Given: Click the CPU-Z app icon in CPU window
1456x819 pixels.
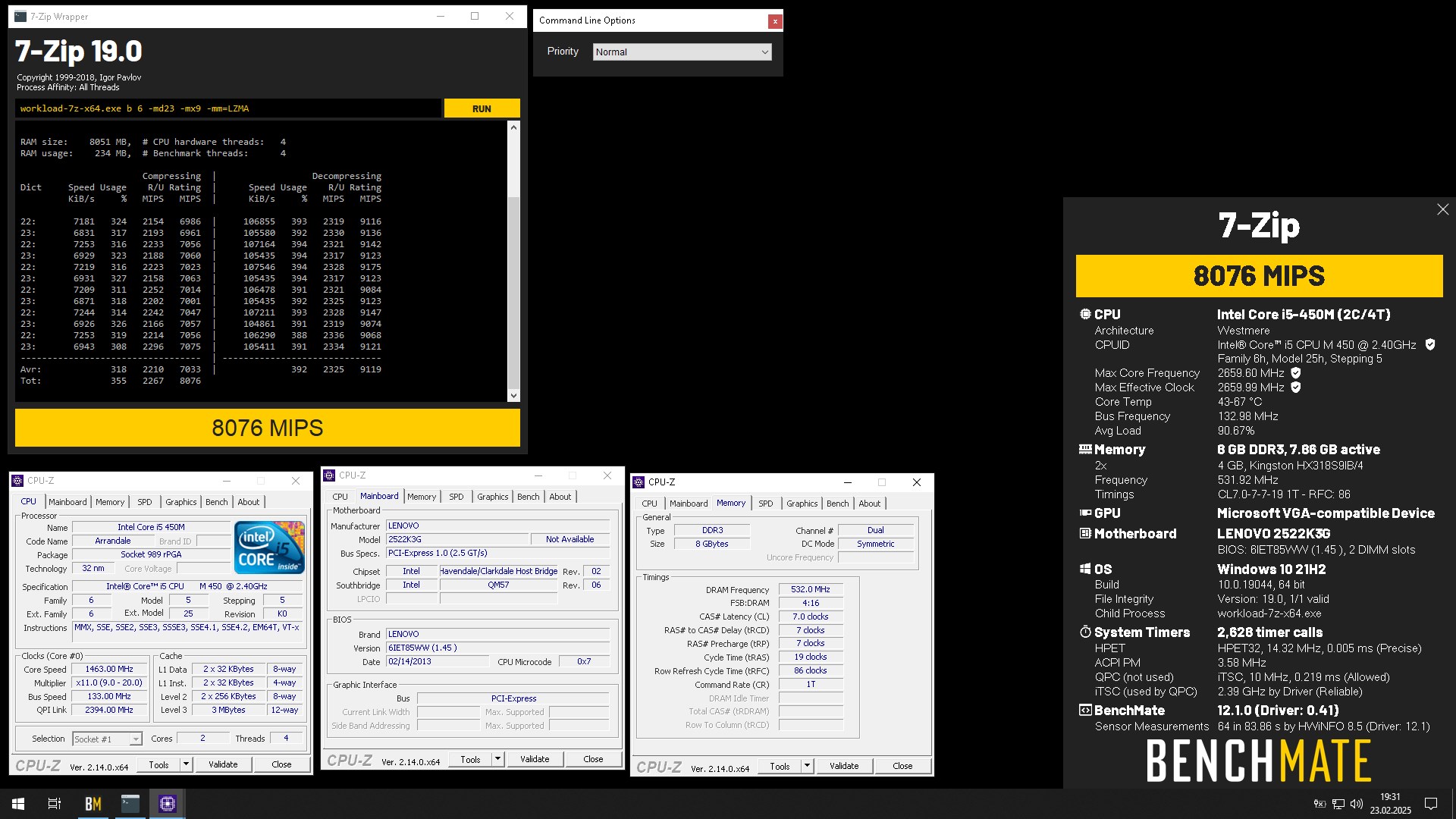Looking at the screenshot, I should point(17,481).
